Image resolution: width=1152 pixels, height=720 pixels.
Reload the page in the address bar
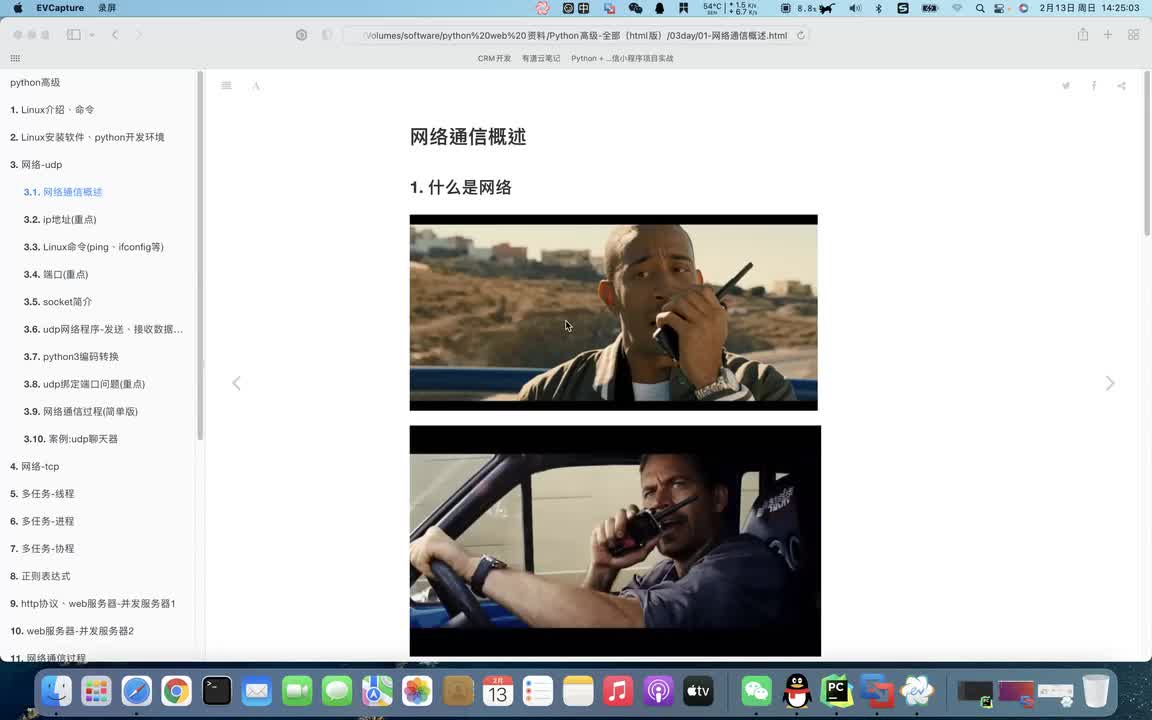click(801, 35)
